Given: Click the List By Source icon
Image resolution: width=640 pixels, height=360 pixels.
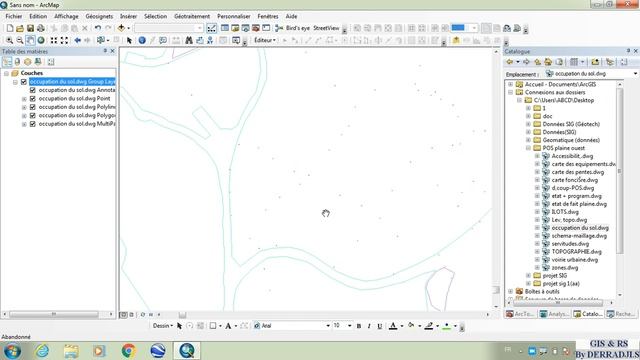Looking at the screenshot, I should click(17, 62).
